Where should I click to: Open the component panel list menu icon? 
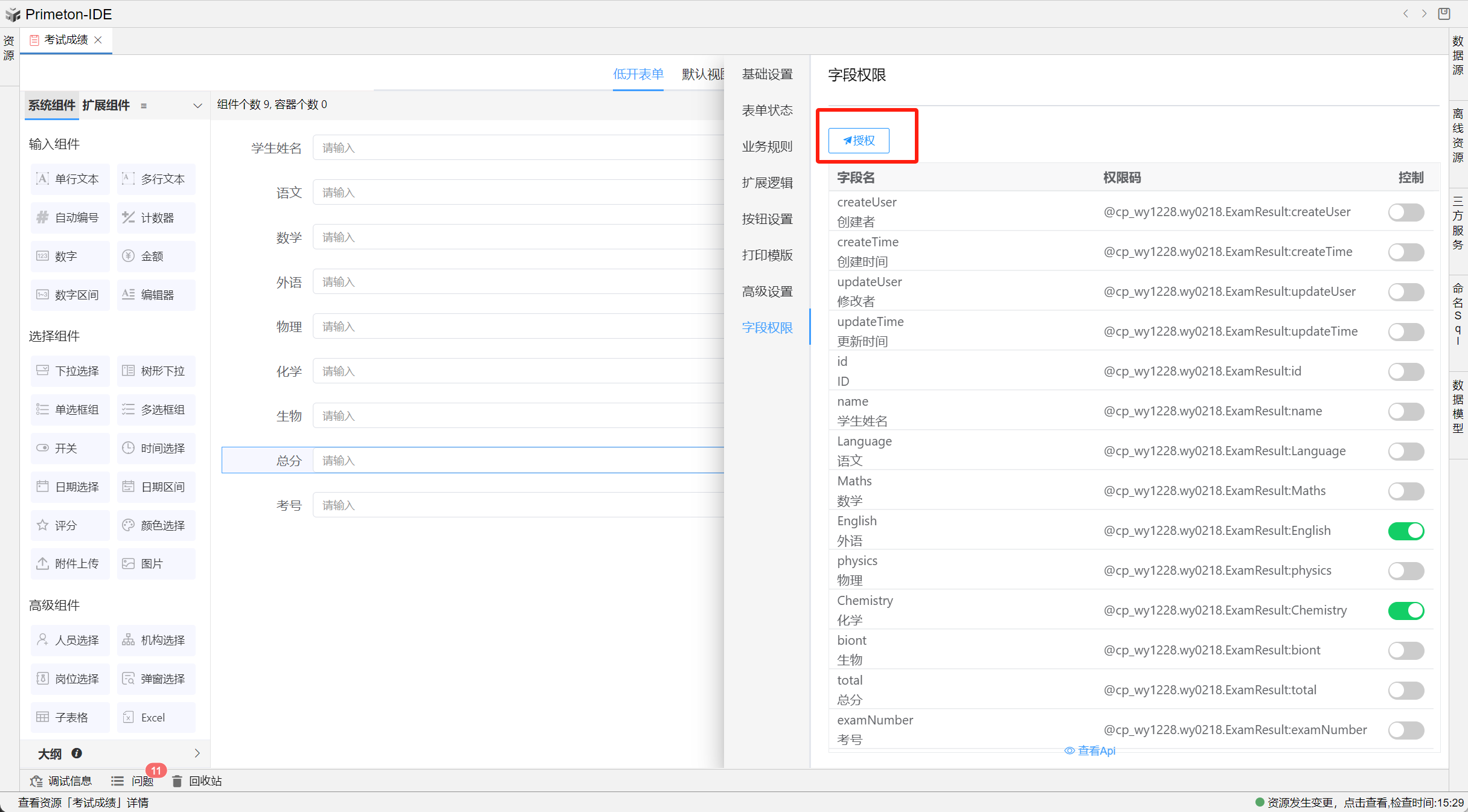[144, 106]
